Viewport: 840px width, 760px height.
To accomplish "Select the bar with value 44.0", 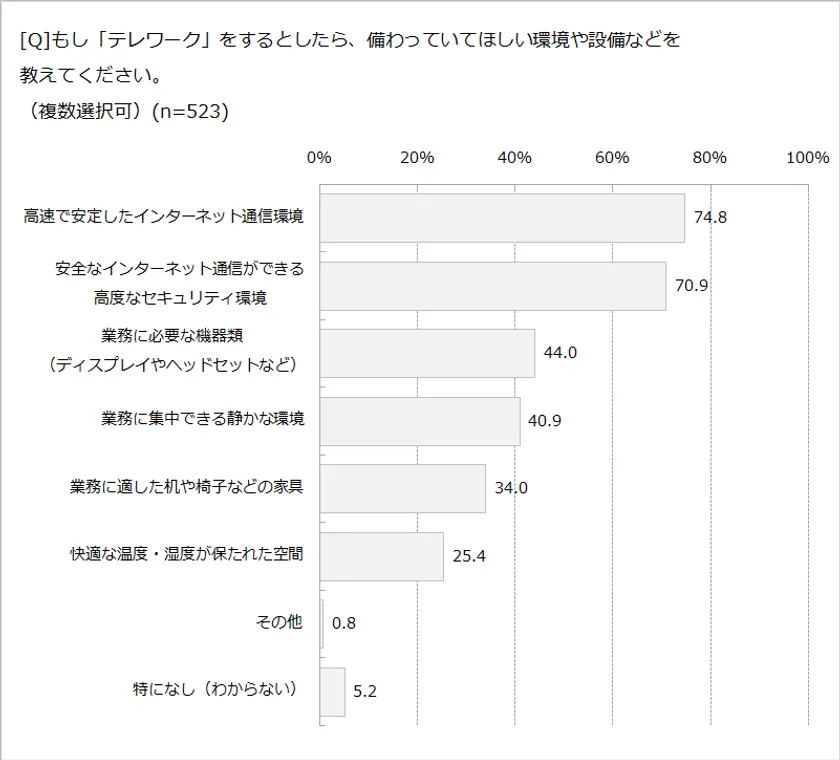I will (427, 353).
